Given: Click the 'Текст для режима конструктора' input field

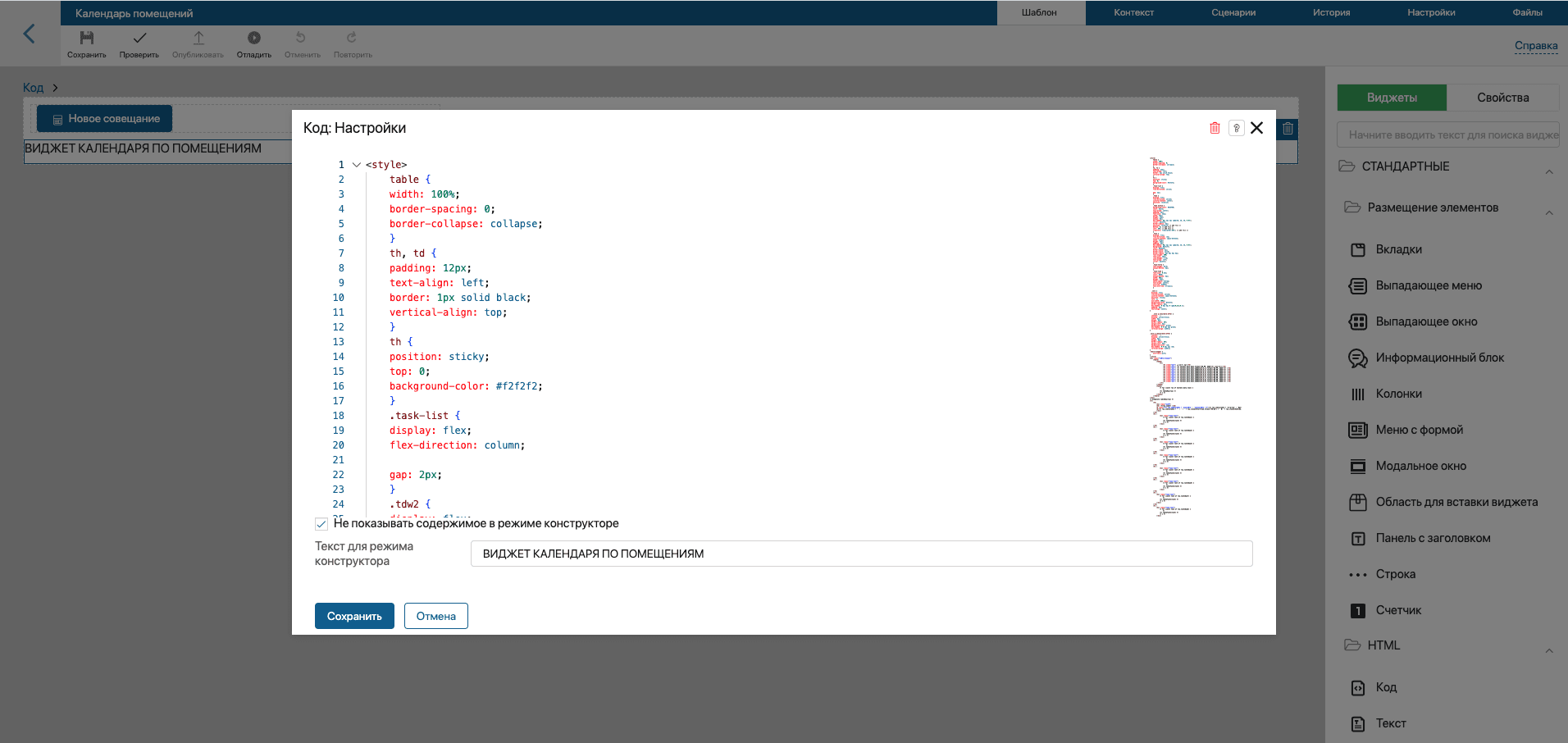Looking at the screenshot, I should [861, 554].
